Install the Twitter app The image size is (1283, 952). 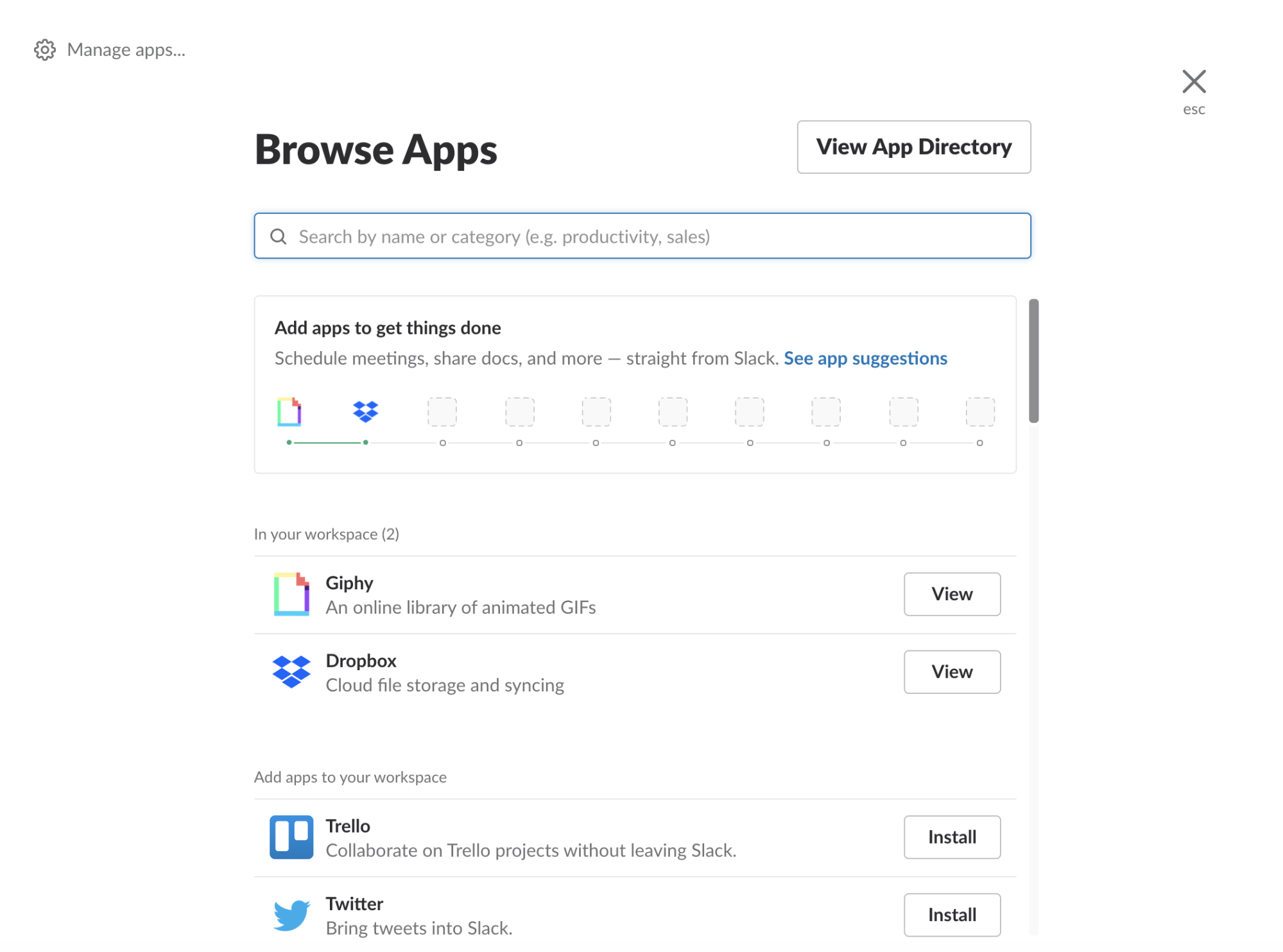(x=952, y=915)
